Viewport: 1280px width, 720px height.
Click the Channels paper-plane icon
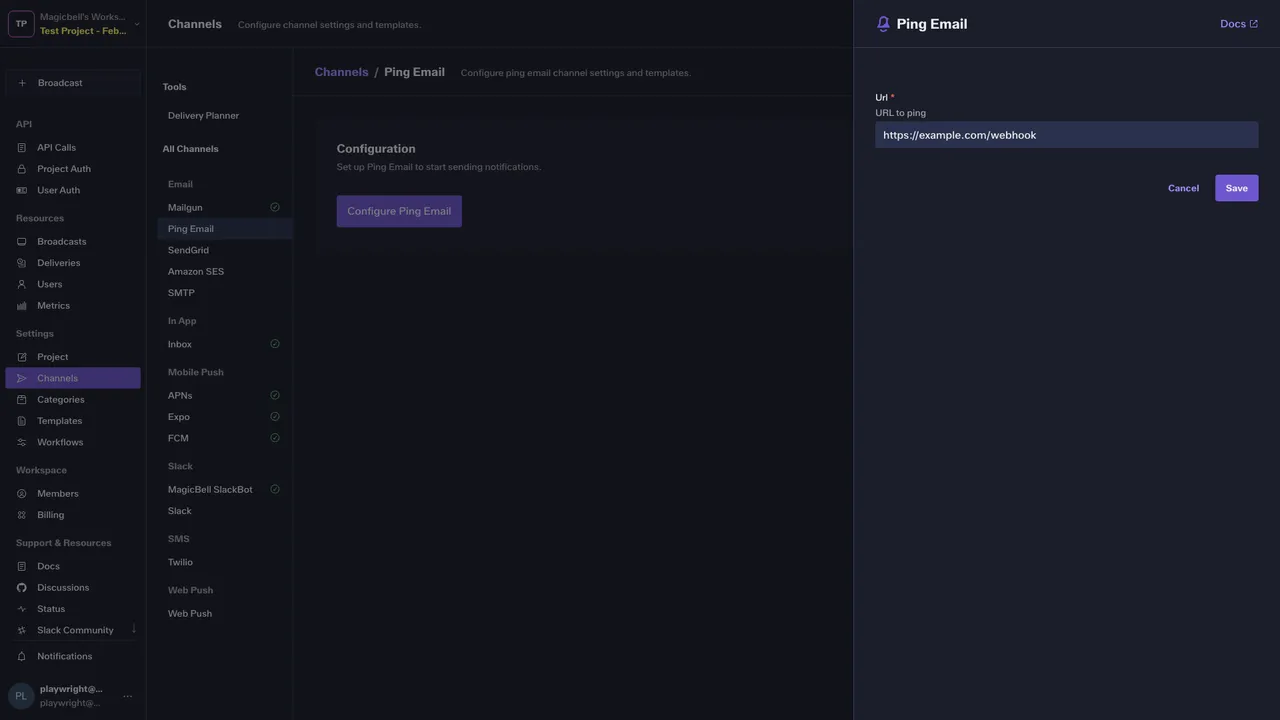pos(22,378)
